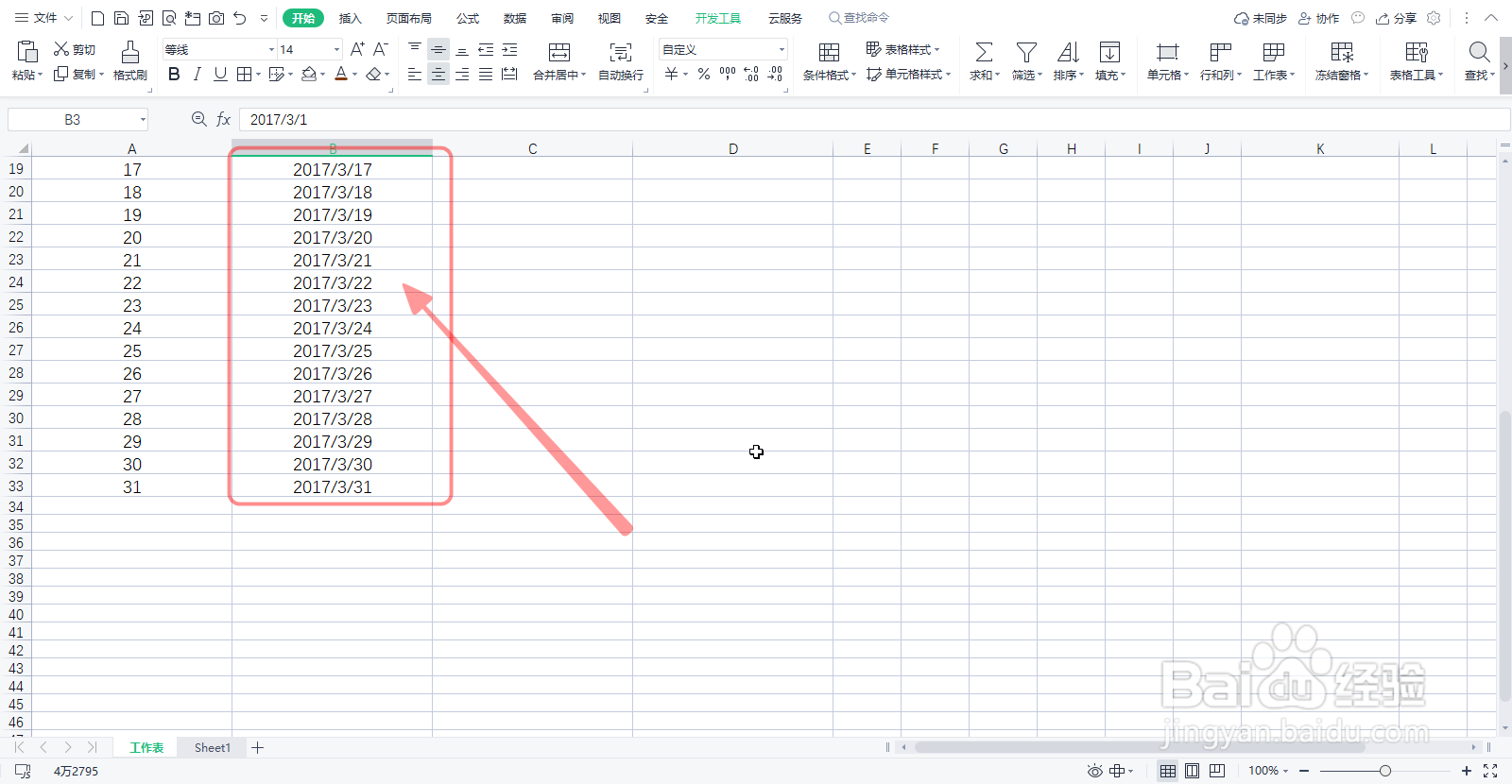This screenshot has height=784, width=1512.
Task: Click the eraser clear formatting icon
Action: [x=374, y=74]
